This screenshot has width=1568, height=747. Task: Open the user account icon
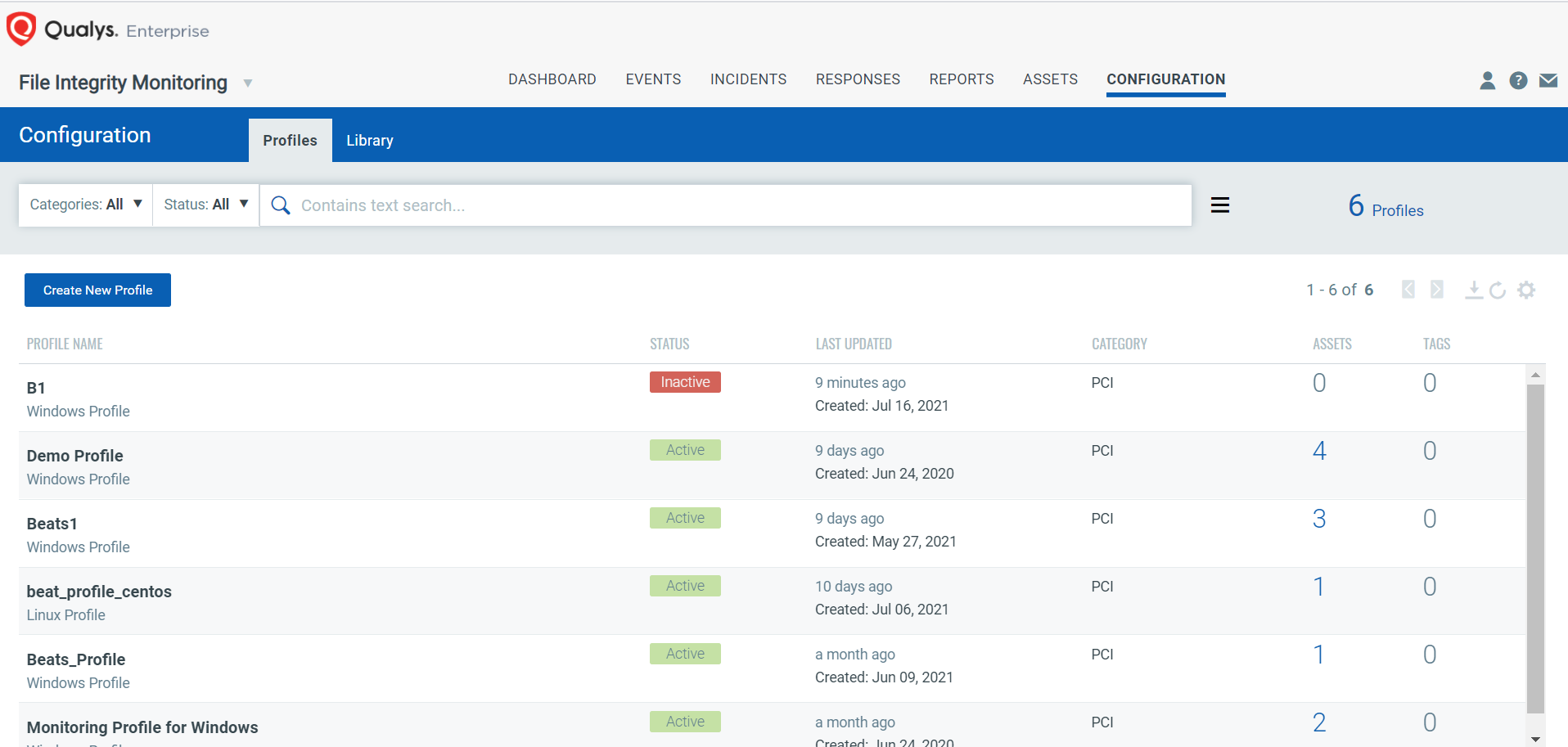coord(1487,80)
